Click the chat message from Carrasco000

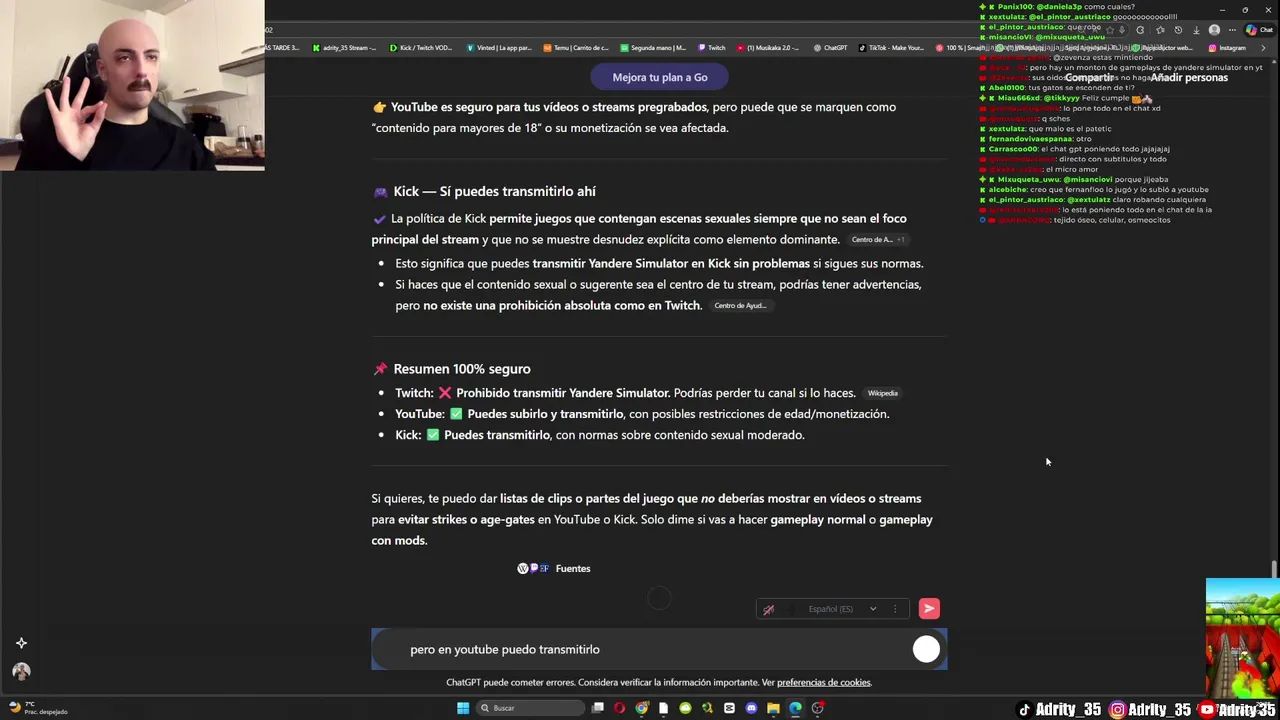coord(1075,149)
